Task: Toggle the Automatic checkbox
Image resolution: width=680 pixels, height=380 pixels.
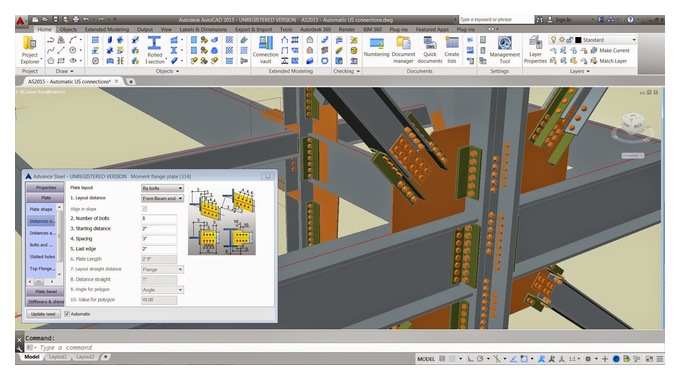Action: tap(67, 314)
